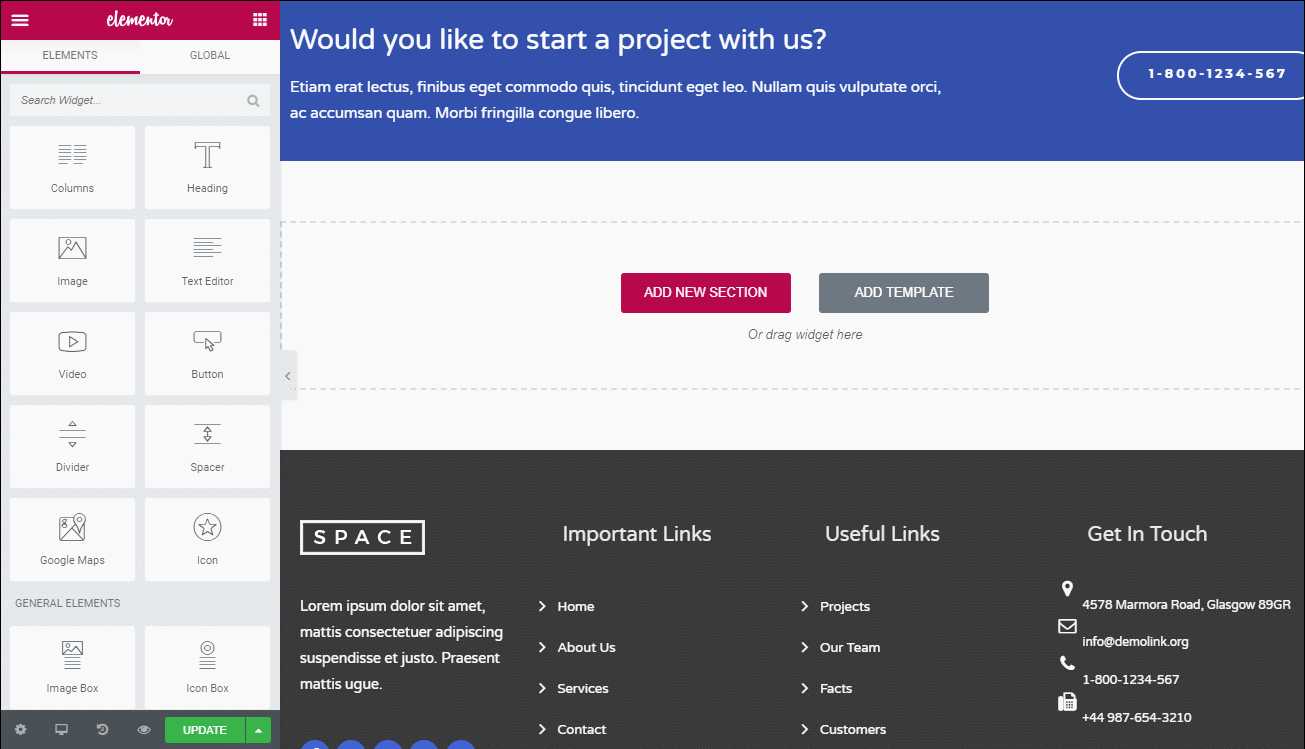This screenshot has height=749, width=1305.
Task: Select the Spacer widget
Action: click(207, 446)
